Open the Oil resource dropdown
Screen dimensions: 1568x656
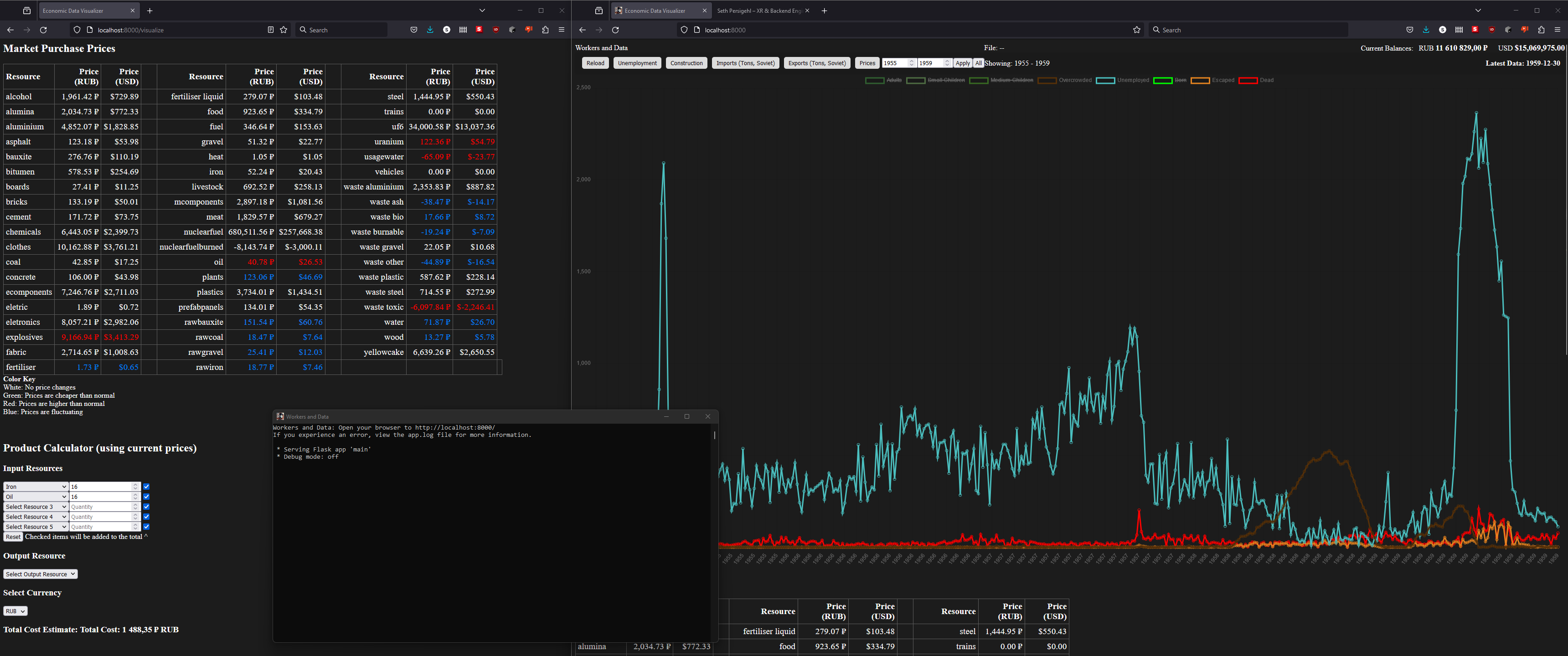pyautogui.click(x=35, y=497)
